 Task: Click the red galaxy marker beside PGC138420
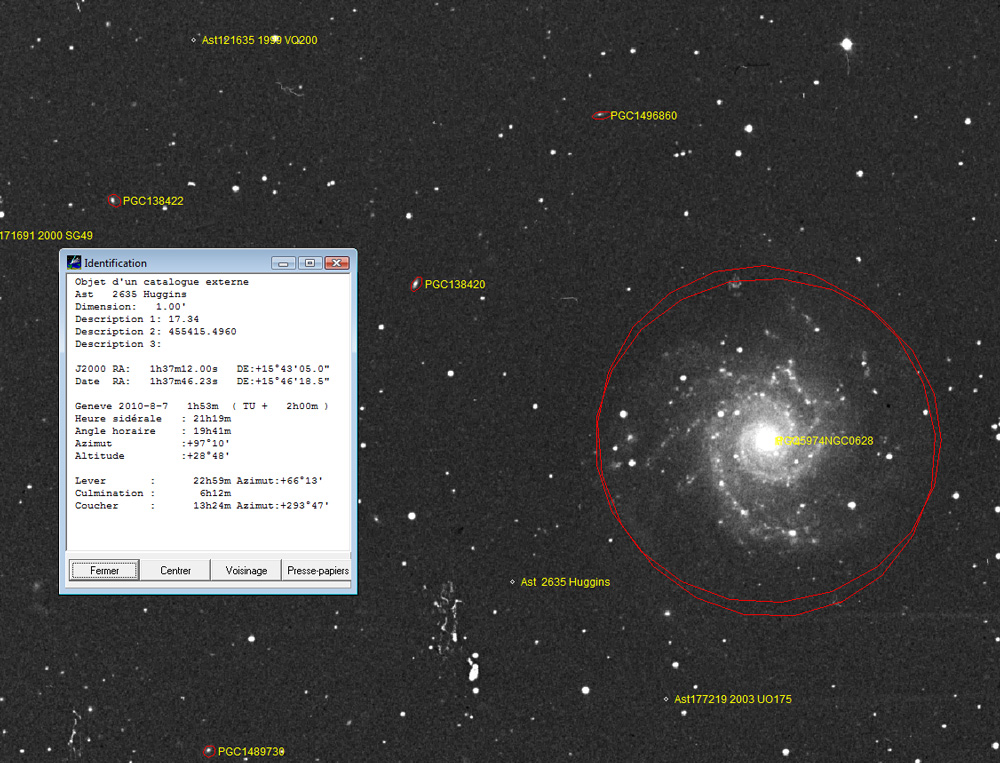click(x=414, y=283)
